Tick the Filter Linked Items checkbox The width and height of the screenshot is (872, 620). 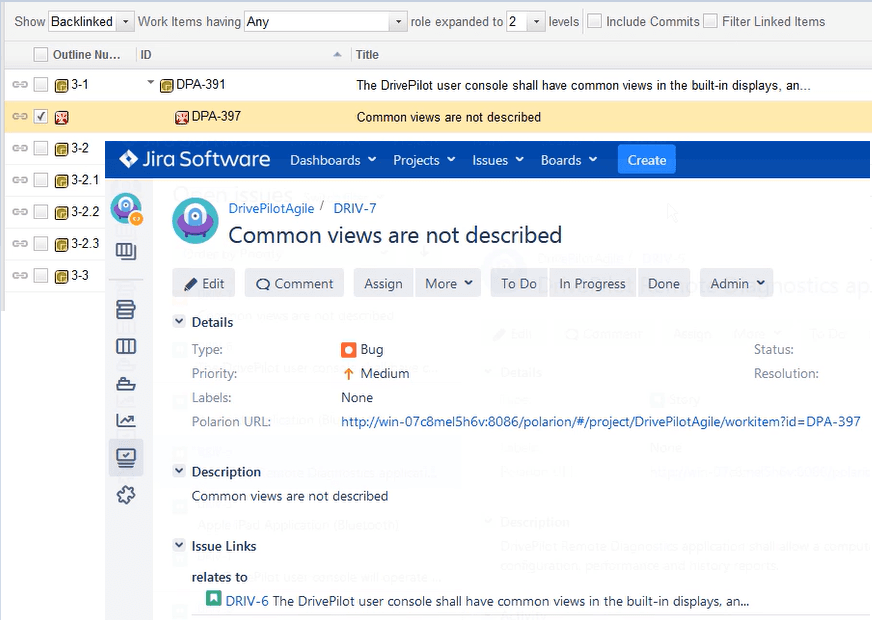click(x=710, y=21)
